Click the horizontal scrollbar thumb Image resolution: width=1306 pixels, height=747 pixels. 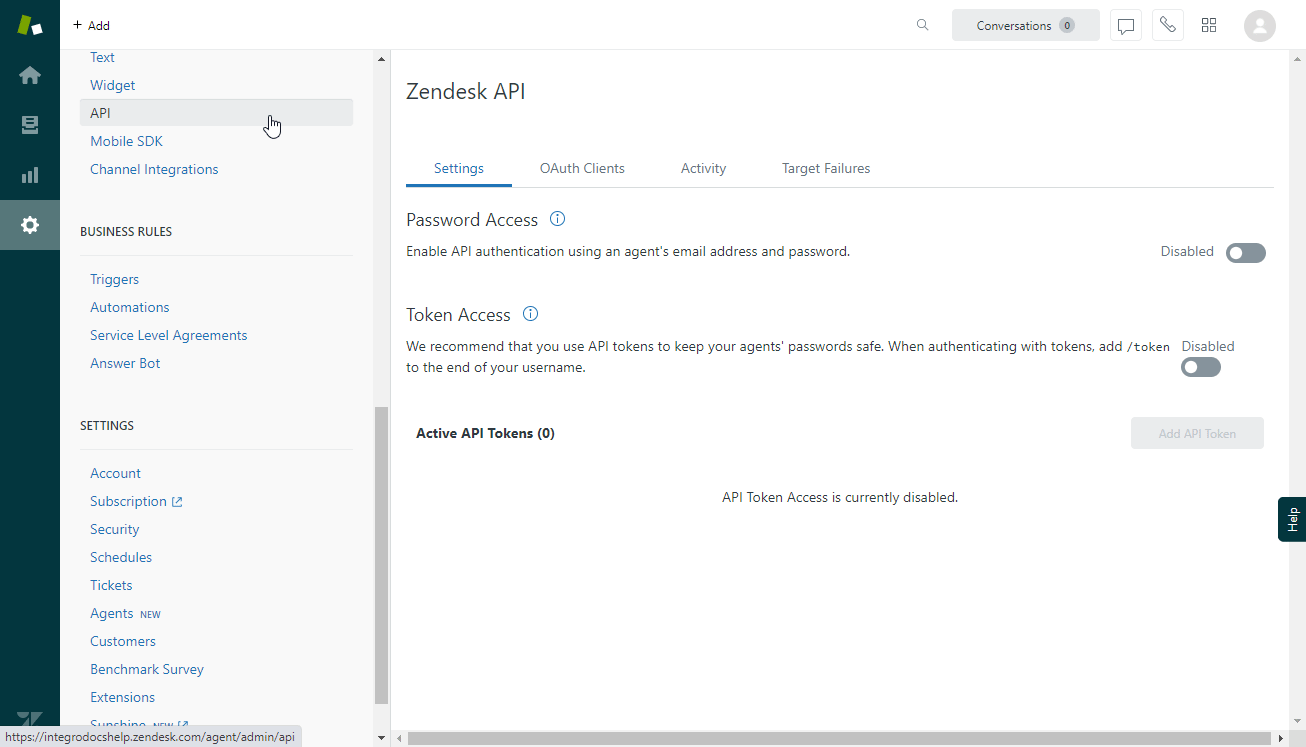838,739
